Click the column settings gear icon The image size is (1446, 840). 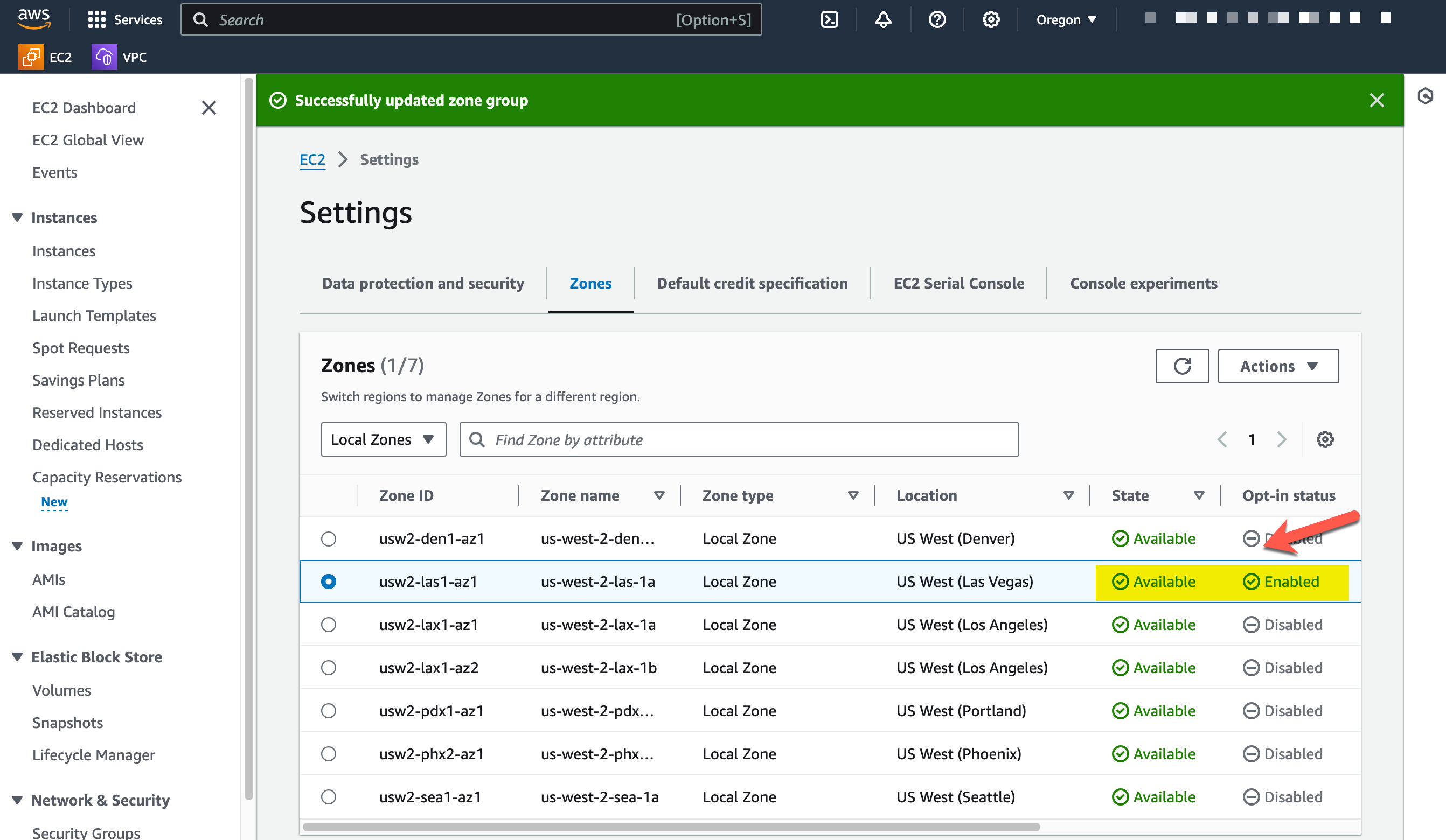pyautogui.click(x=1325, y=439)
